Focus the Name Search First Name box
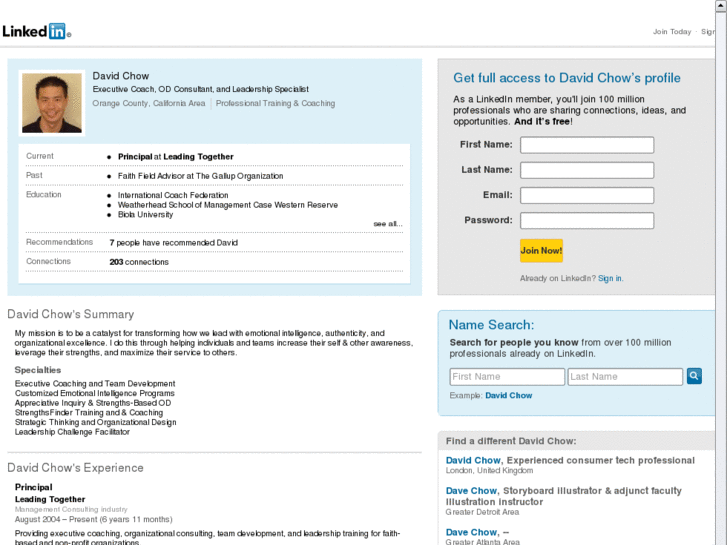This screenshot has width=727, height=545. click(x=507, y=377)
